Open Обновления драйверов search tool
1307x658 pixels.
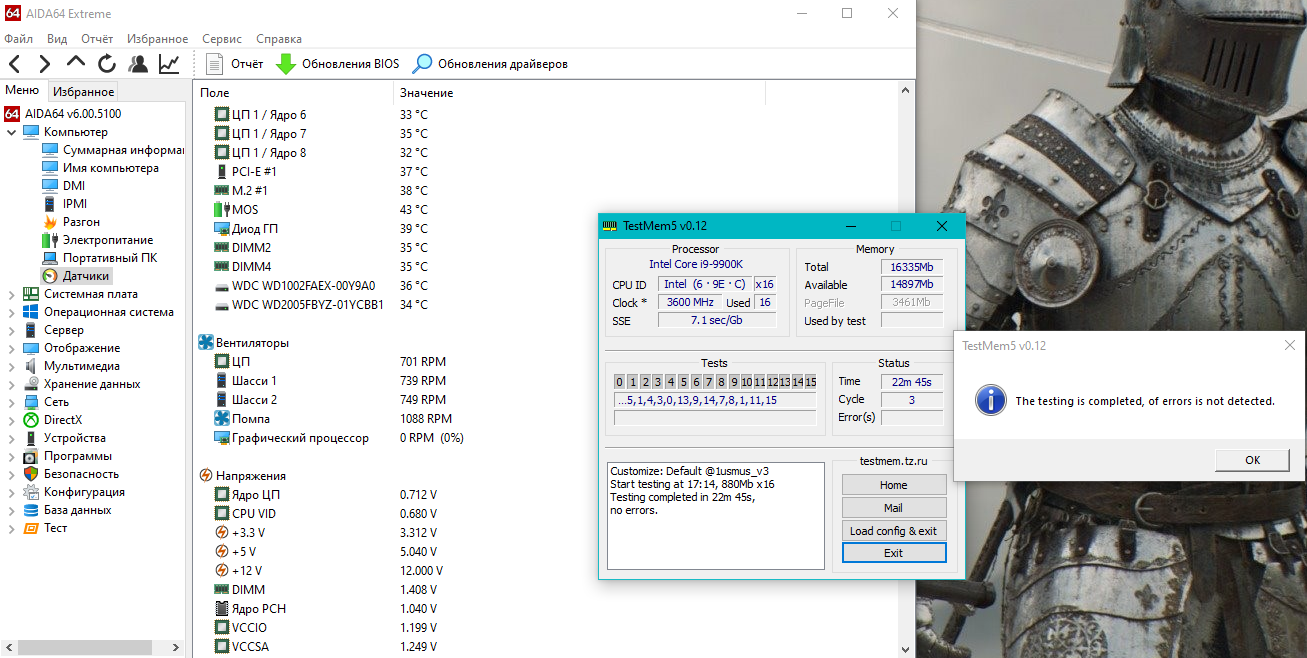click(490, 64)
